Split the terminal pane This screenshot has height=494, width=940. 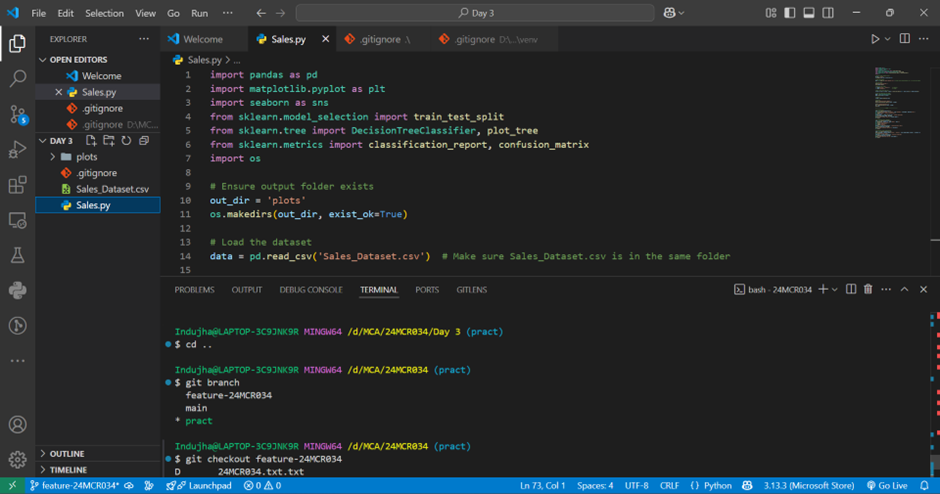tap(851, 290)
